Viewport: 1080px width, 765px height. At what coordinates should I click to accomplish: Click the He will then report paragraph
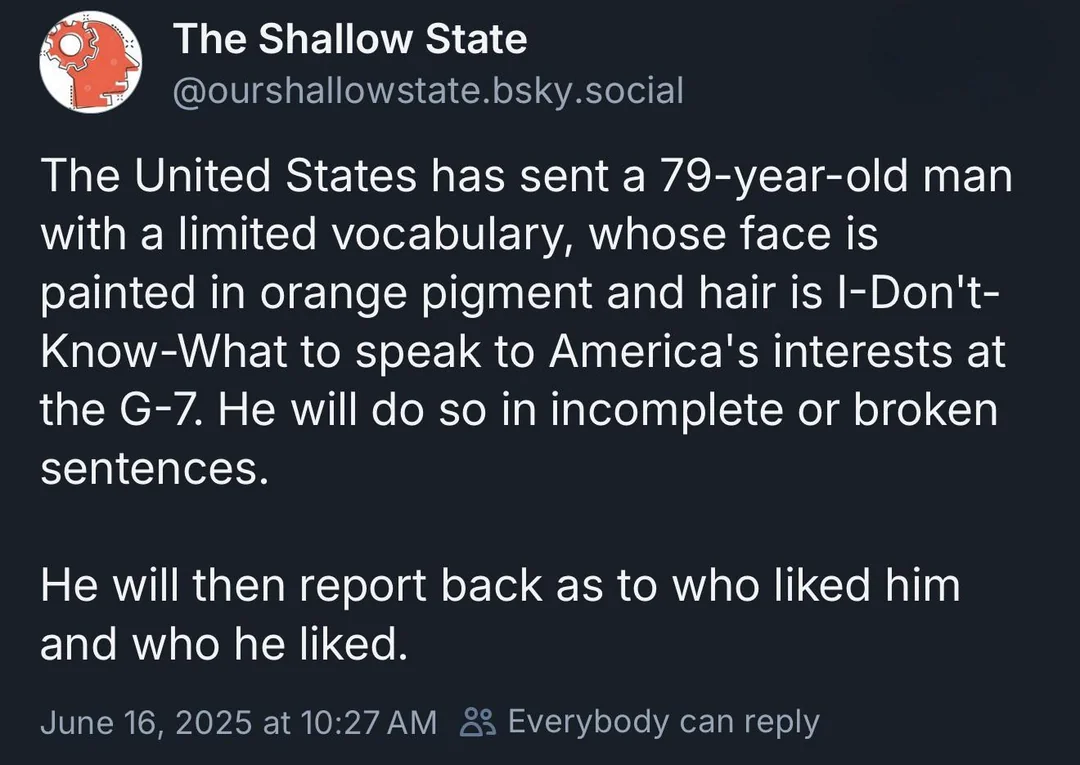click(500, 614)
